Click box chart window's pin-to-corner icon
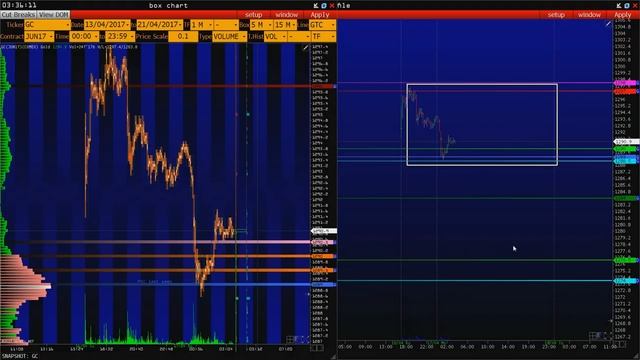The width and height of the screenshot is (640, 360). pos(316,5)
